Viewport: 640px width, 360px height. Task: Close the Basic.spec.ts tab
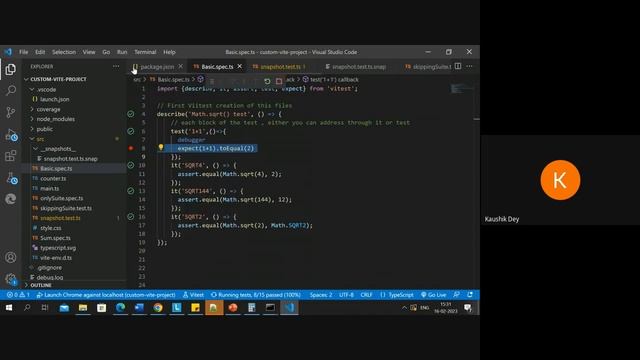(x=240, y=66)
